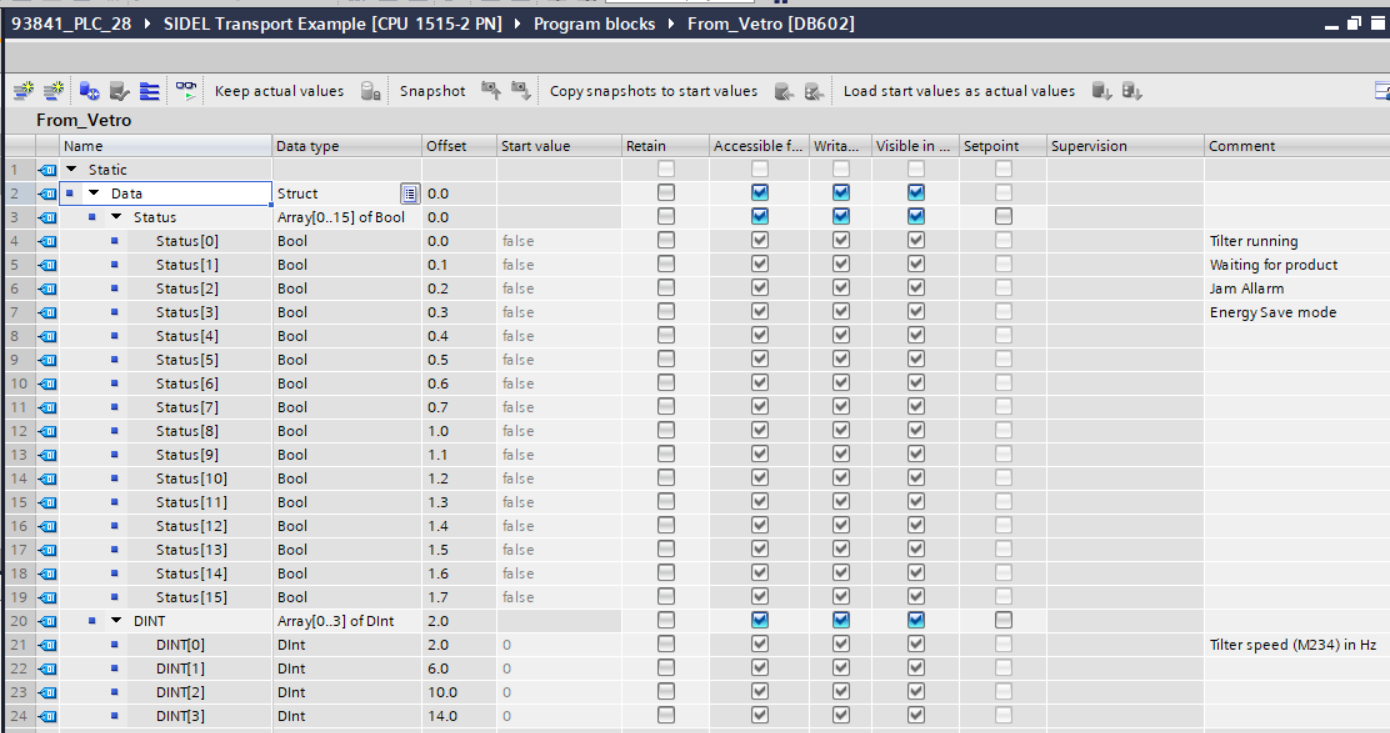Click the toolbar icon just left of the blue lines icon
The image size is (1390, 733).
point(120,91)
